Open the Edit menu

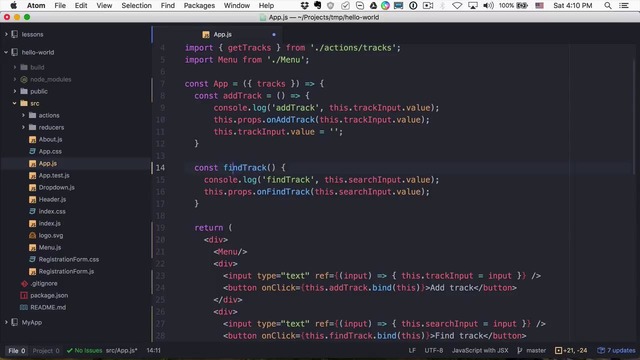click(81, 5)
